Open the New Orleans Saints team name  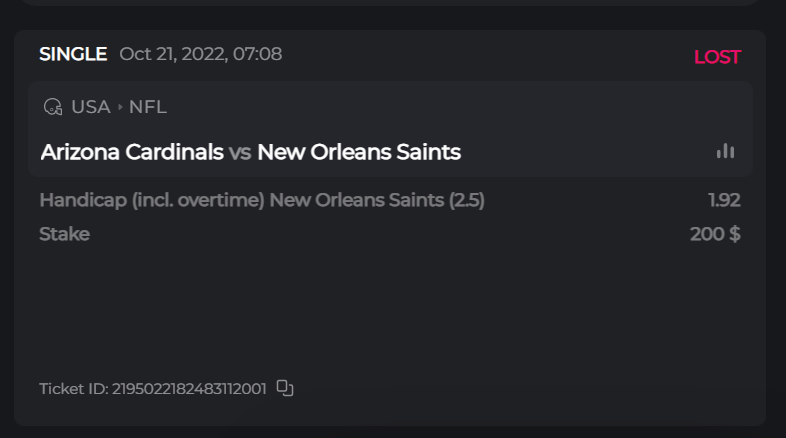point(359,152)
